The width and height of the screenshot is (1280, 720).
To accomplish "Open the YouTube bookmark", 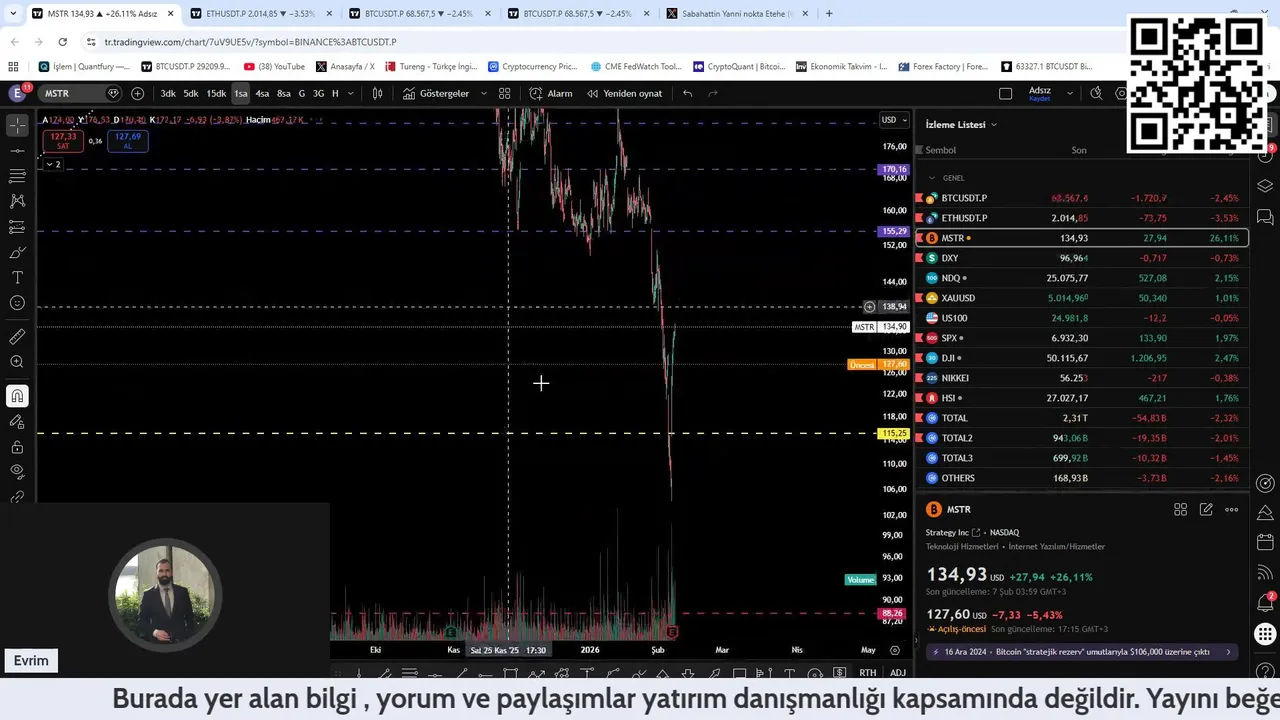I will [274, 67].
